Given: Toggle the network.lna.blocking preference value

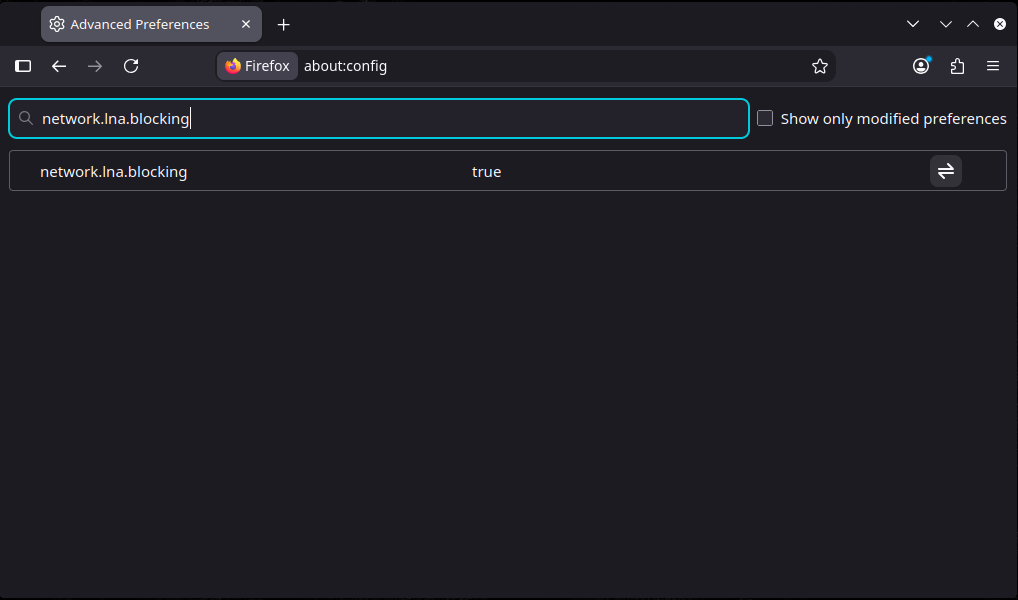Looking at the screenshot, I should 945,171.
